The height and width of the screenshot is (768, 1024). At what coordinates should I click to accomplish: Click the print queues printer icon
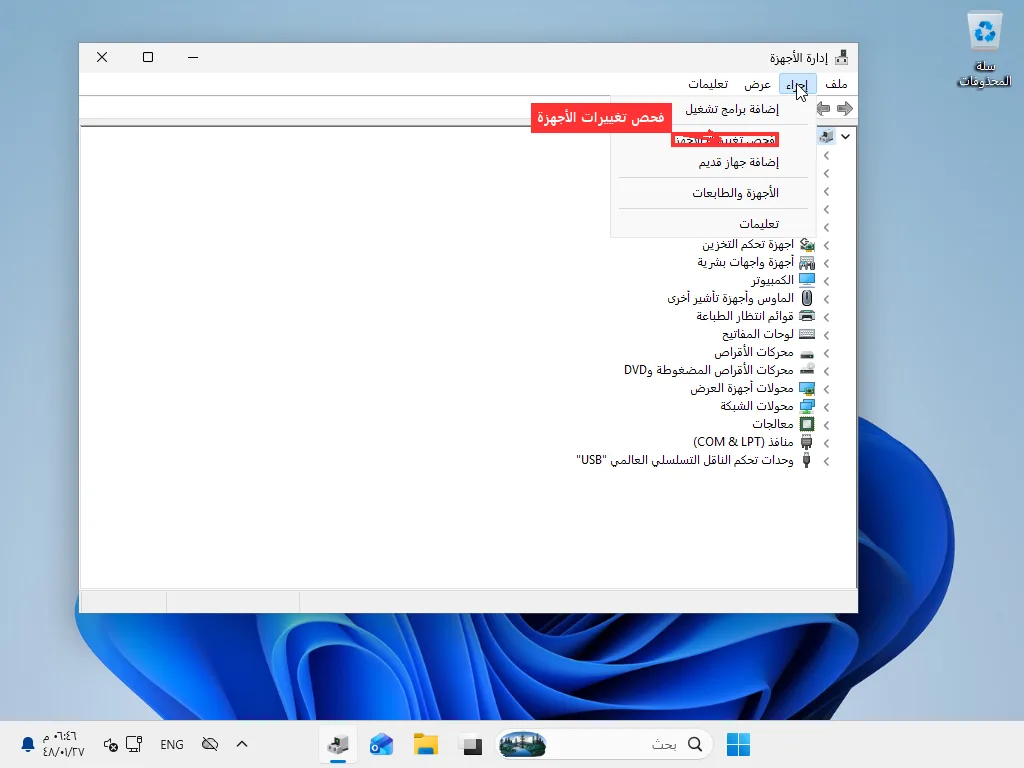[807, 316]
